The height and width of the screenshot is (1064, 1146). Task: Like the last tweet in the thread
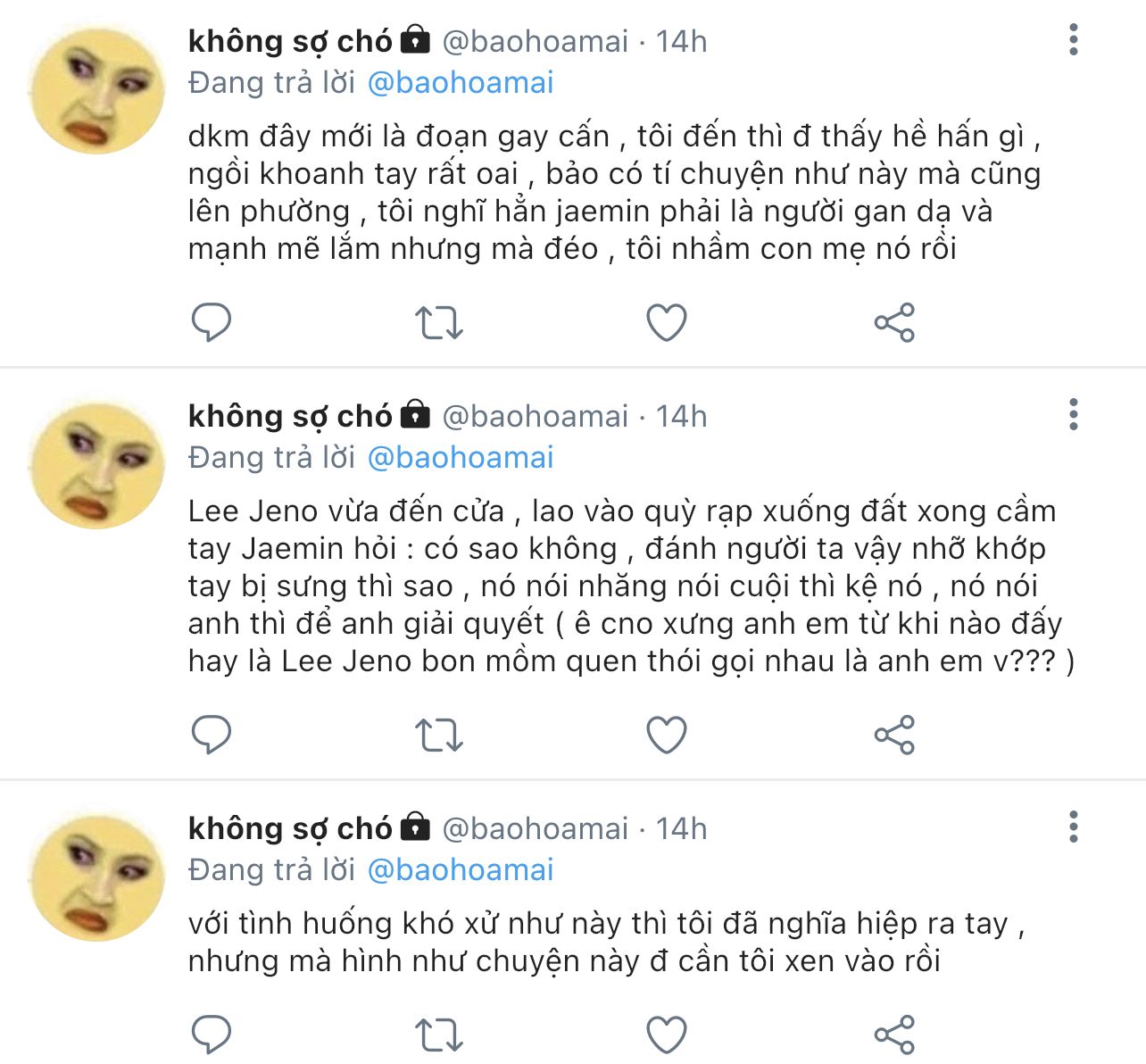[666, 1035]
